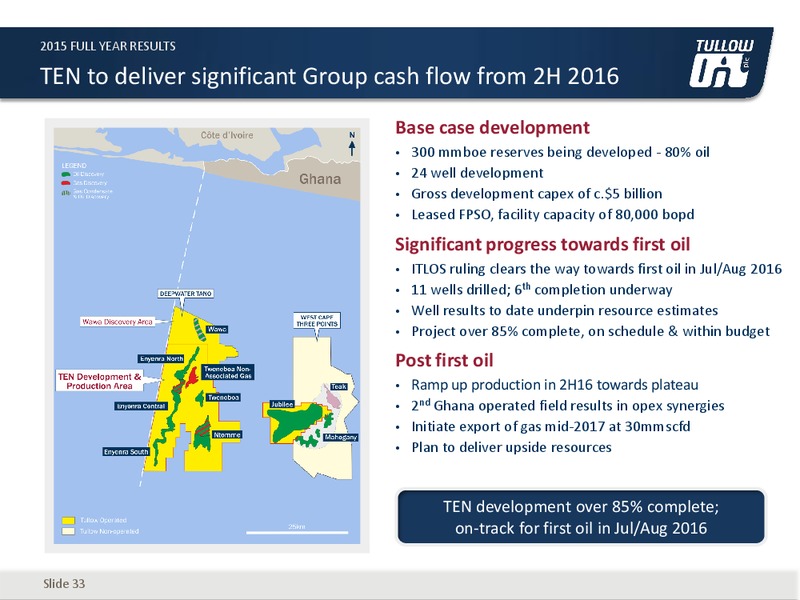Click the 'Enyenra Central' field label

[x=141, y=406]
